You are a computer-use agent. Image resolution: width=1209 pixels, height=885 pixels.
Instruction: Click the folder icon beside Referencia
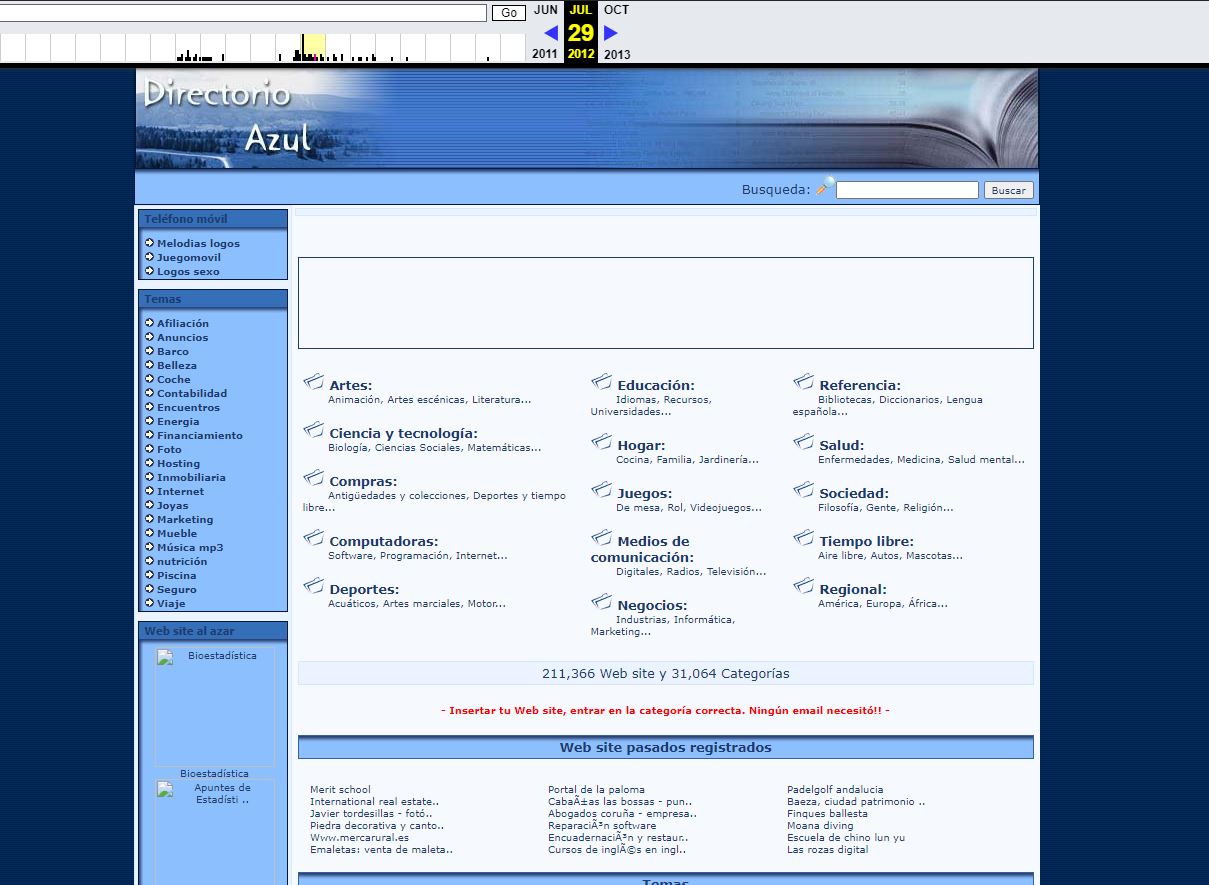point(804,382)
